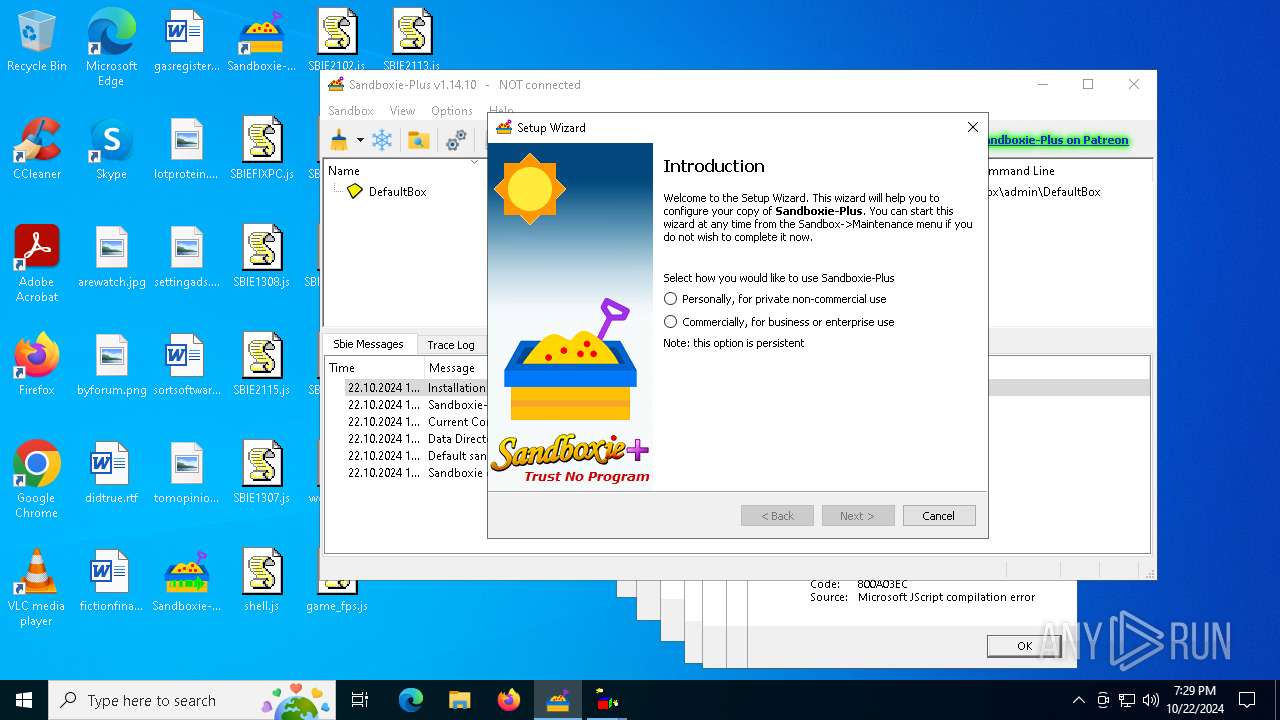The width and height of the screenshot is (1280, 720).
Task: Select SBIE1308.js desktop file
Action: coord(262,257)
